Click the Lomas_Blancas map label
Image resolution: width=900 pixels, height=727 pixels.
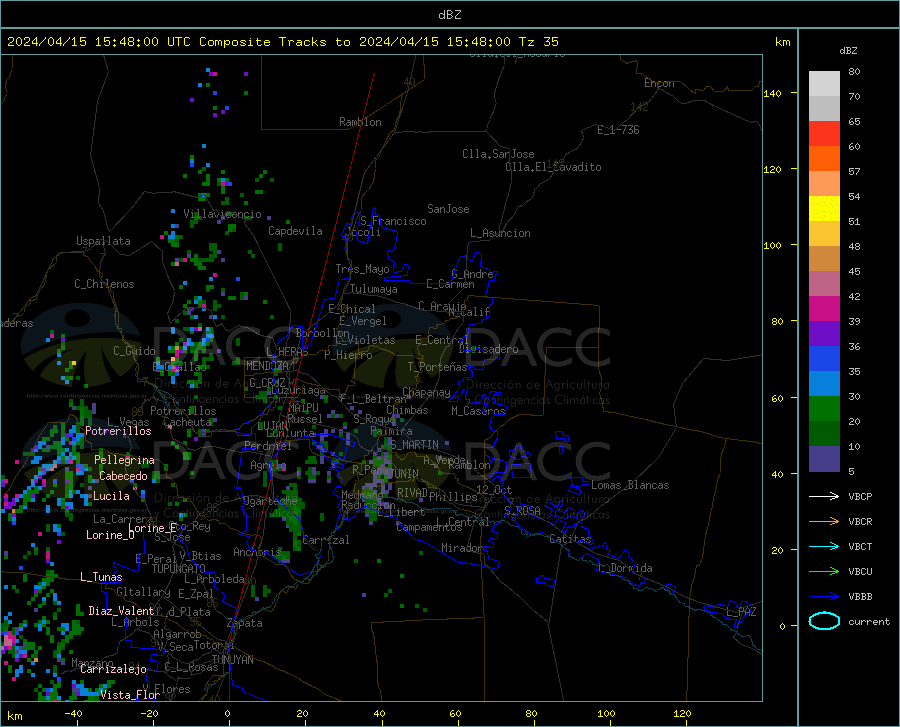[630, 485]
